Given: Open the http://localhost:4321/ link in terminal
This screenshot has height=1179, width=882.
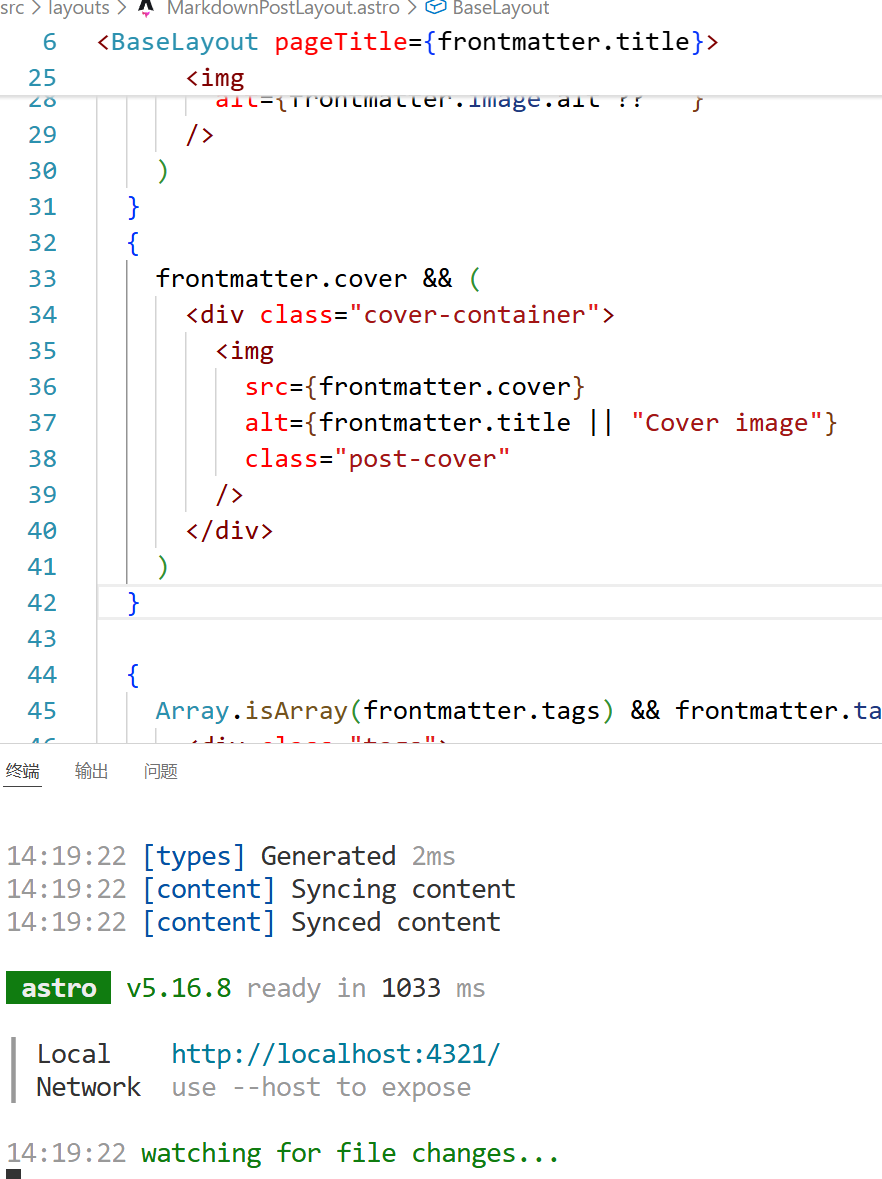Looking at the screenshot, I should click(x=335, y=1054).
